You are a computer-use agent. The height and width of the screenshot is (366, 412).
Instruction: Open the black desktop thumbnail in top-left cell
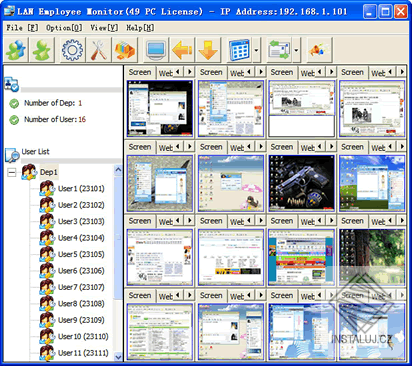coord(160,108)
